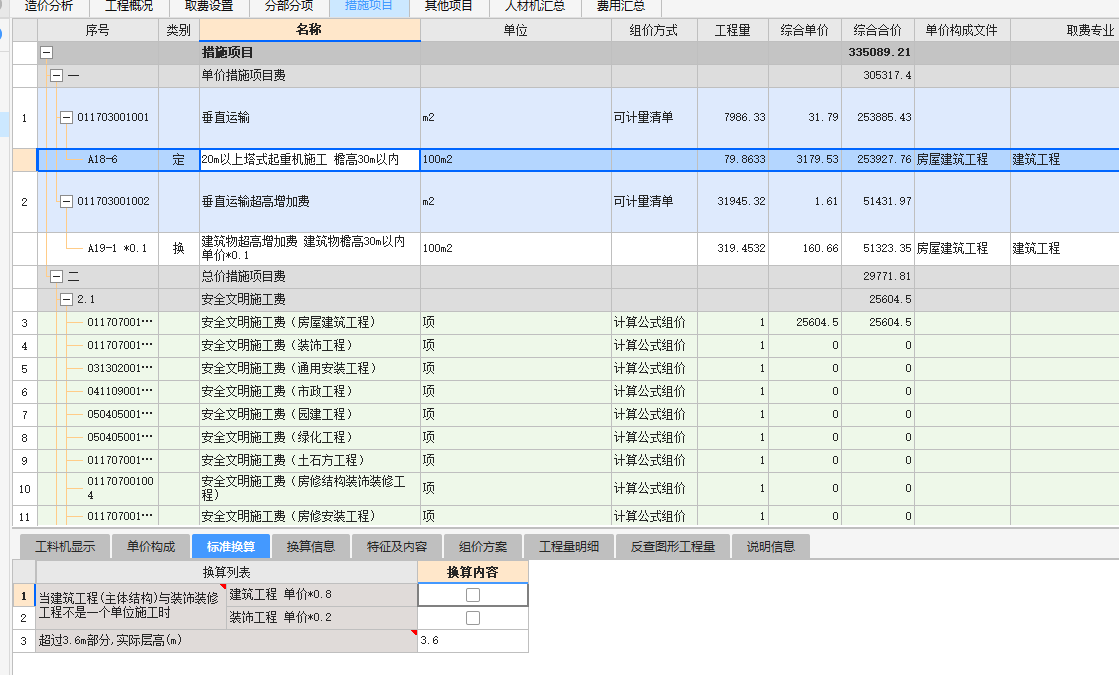
Task: Check the 建筑工程 单价*0.8 checkbox
Action: point(472,594)
